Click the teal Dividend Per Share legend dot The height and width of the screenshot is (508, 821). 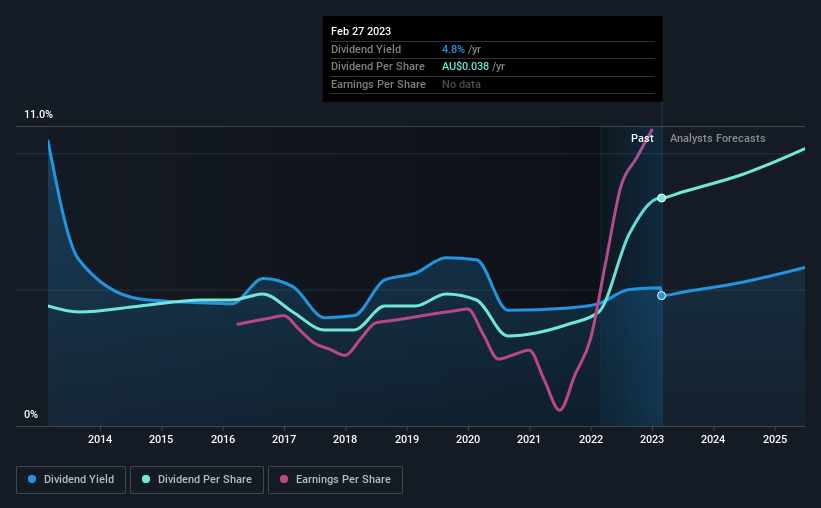point(146,479)
